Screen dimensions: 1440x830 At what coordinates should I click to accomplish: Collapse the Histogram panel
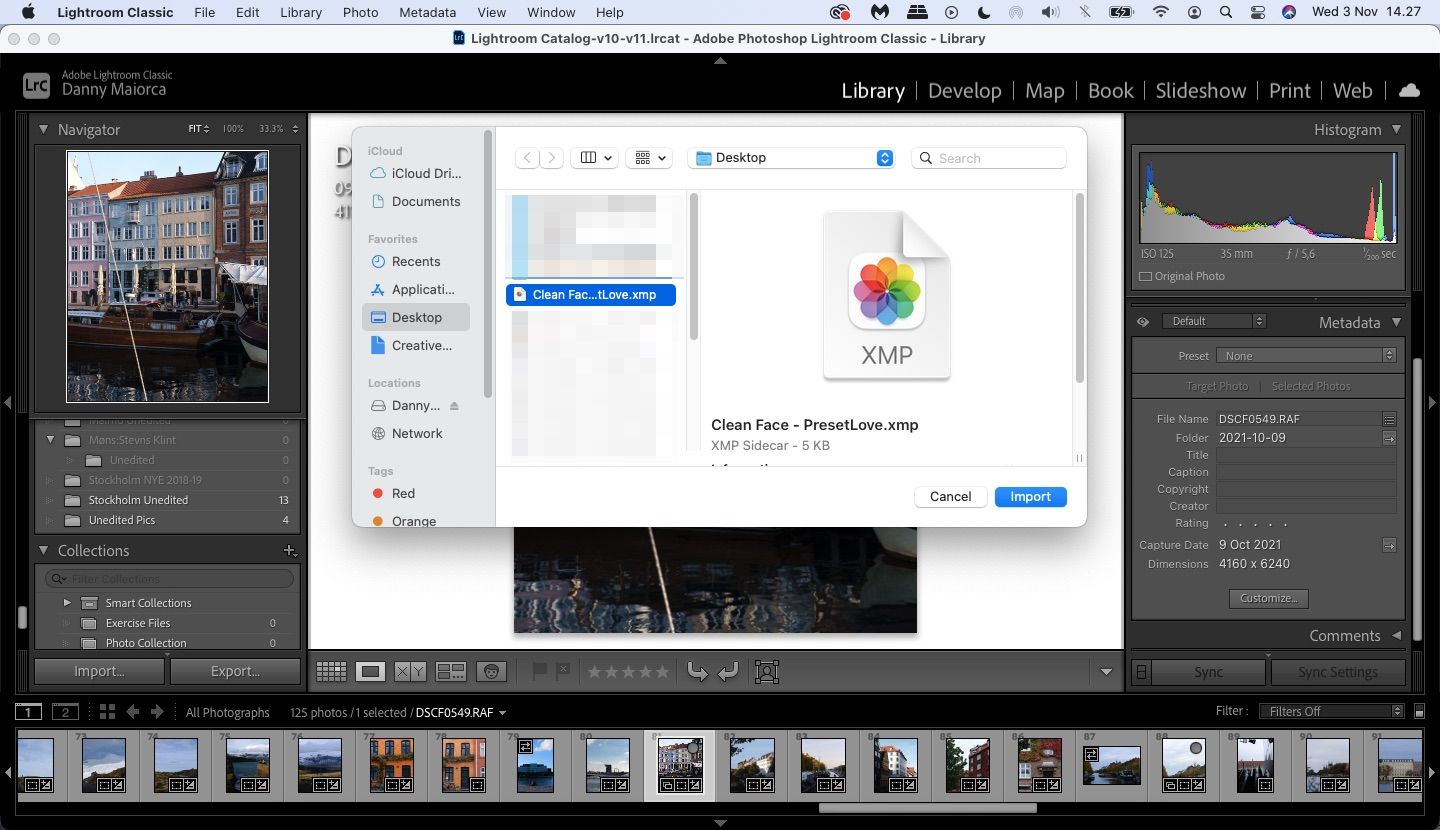[x=1397, y=129]
